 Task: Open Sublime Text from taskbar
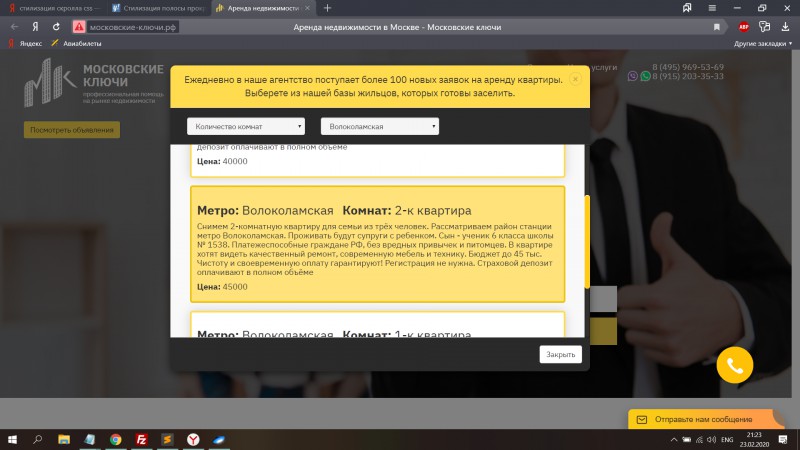pyautogui.click(x=167, y=439)
